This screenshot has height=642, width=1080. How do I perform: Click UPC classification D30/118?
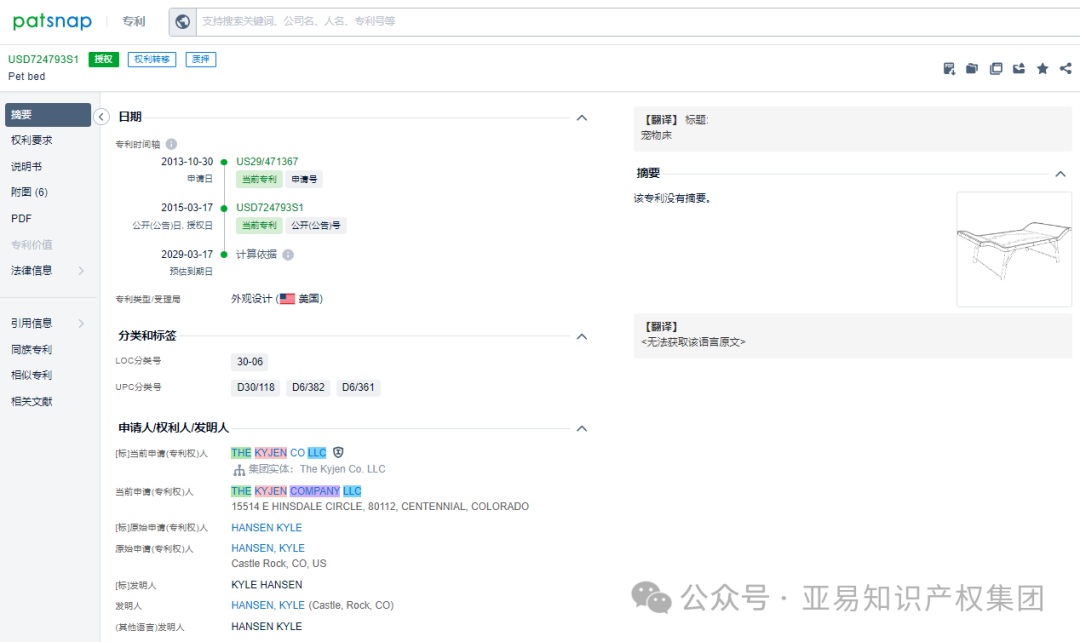[x=256, y=387]
